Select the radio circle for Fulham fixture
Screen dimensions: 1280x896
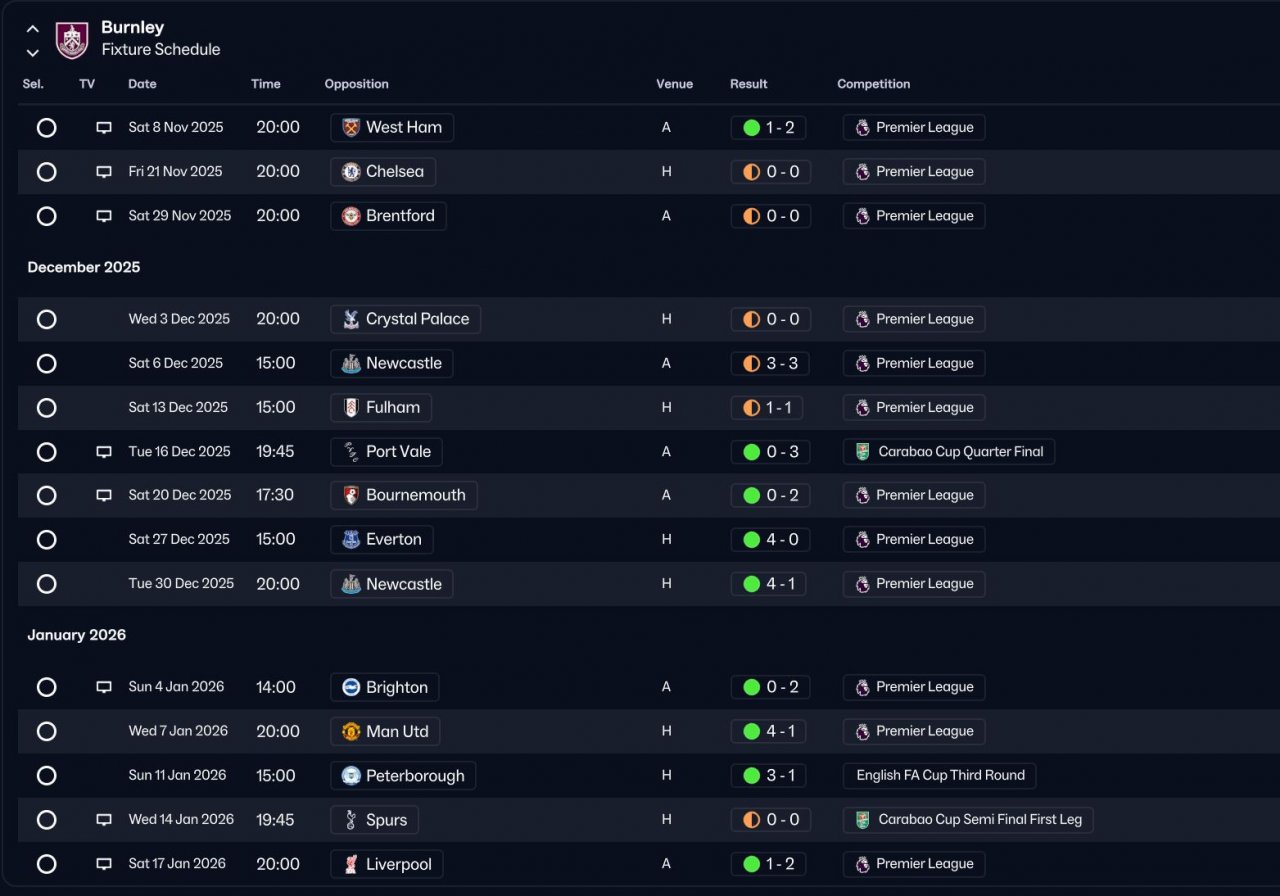pos(46,408)
